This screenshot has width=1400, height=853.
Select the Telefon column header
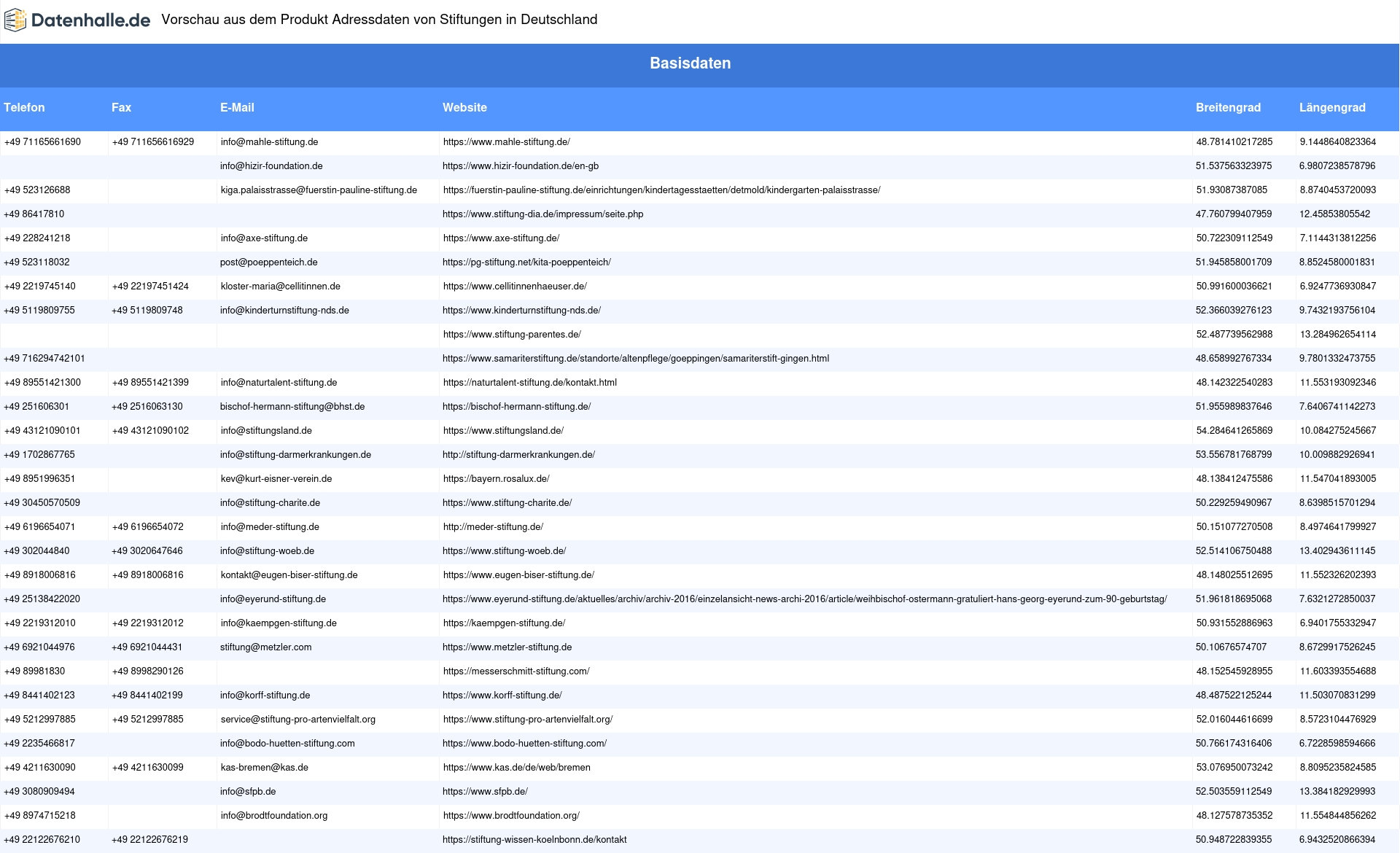coord(24,107)
